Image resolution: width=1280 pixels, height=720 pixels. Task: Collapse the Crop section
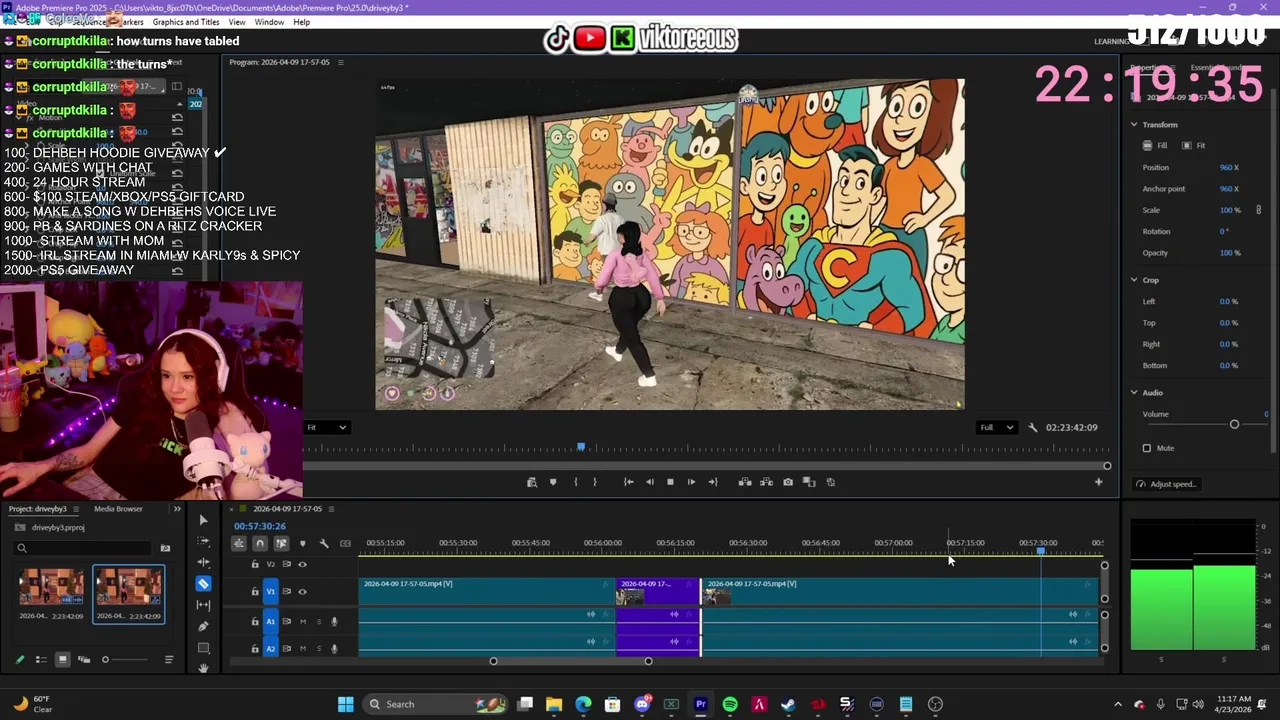point(1134,280)
